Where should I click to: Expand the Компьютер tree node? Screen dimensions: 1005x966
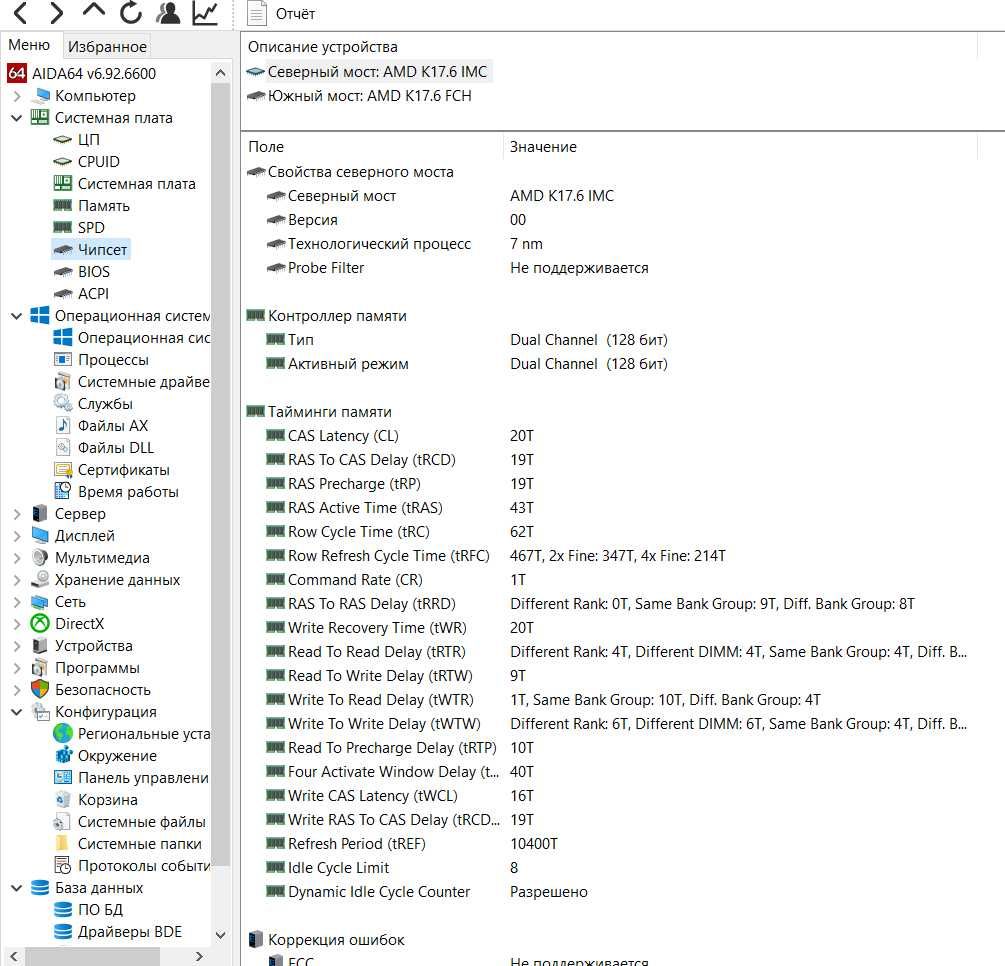coord(17,96)
